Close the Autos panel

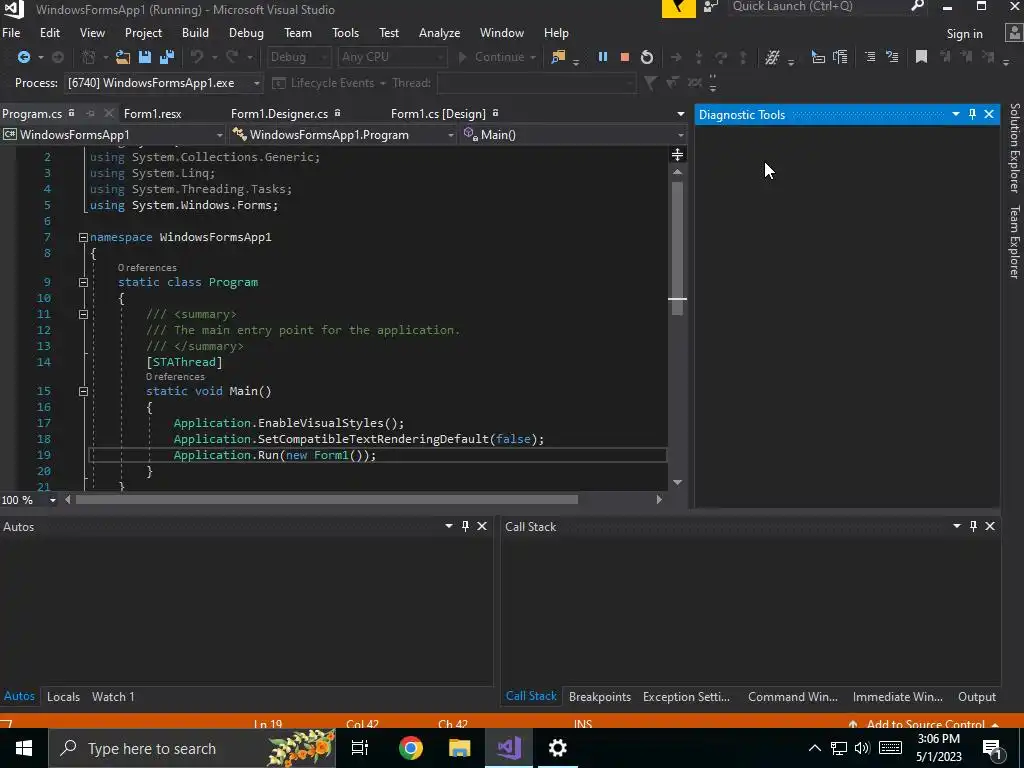(482, 526)
